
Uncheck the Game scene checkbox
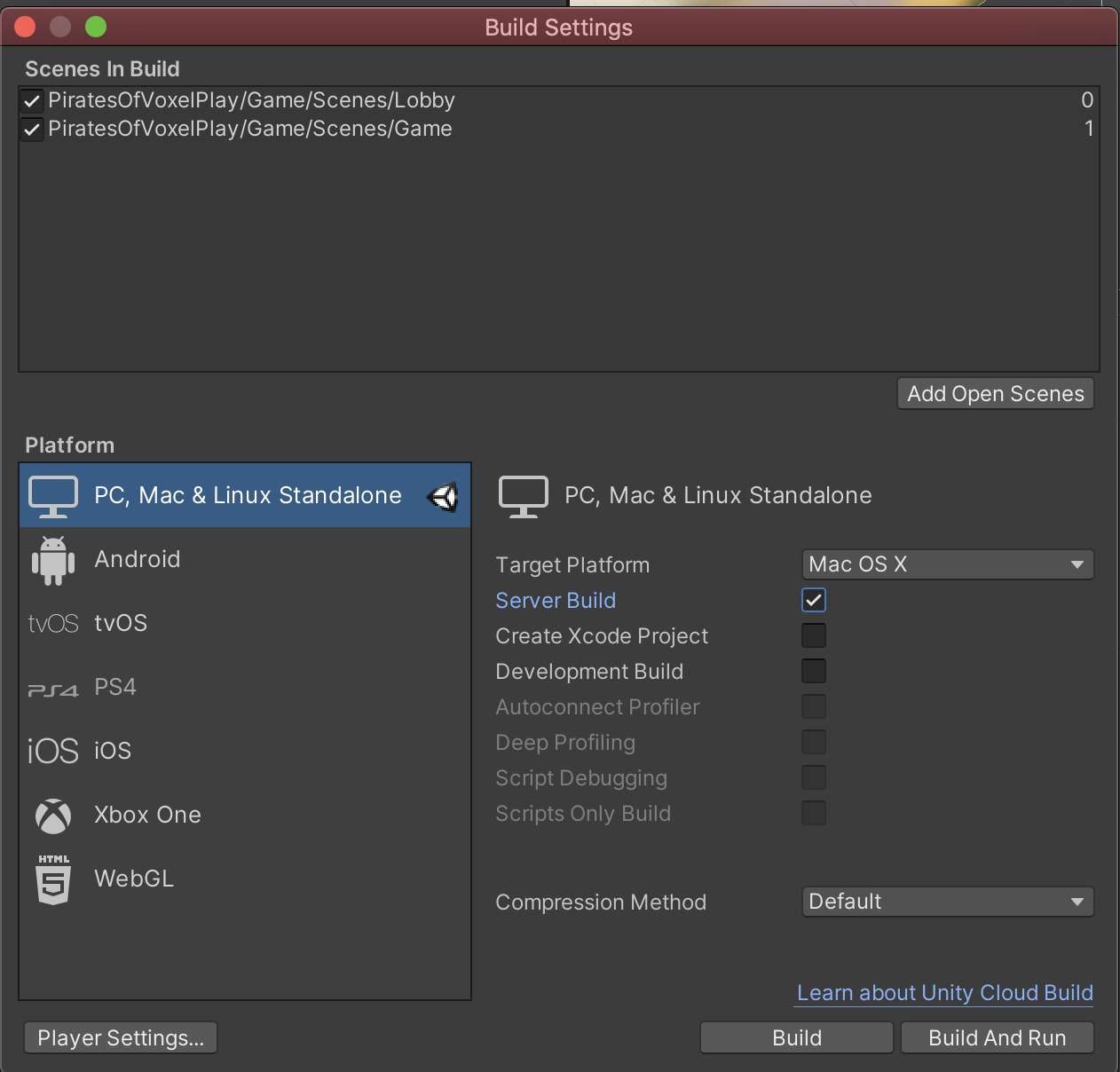point(32,130)
